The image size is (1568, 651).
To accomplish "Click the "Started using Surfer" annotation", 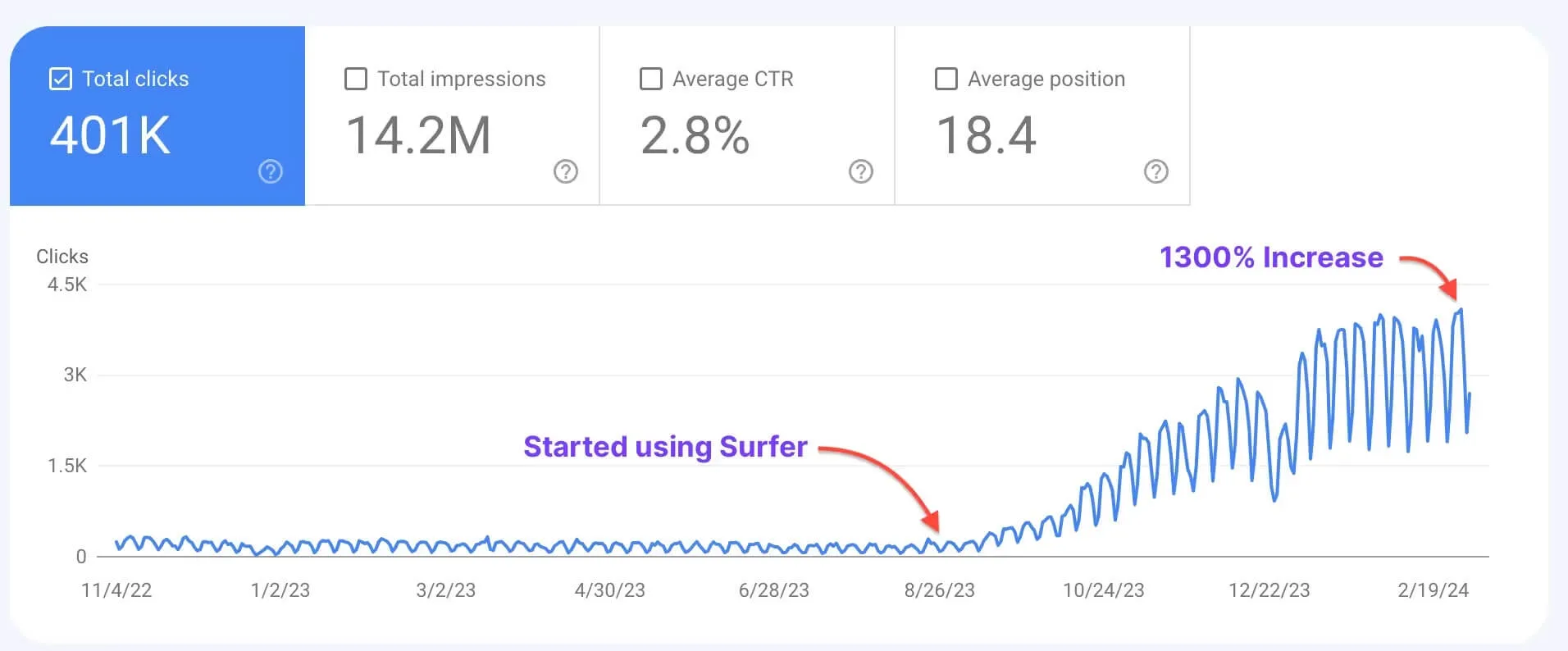I will pos(665,447).
